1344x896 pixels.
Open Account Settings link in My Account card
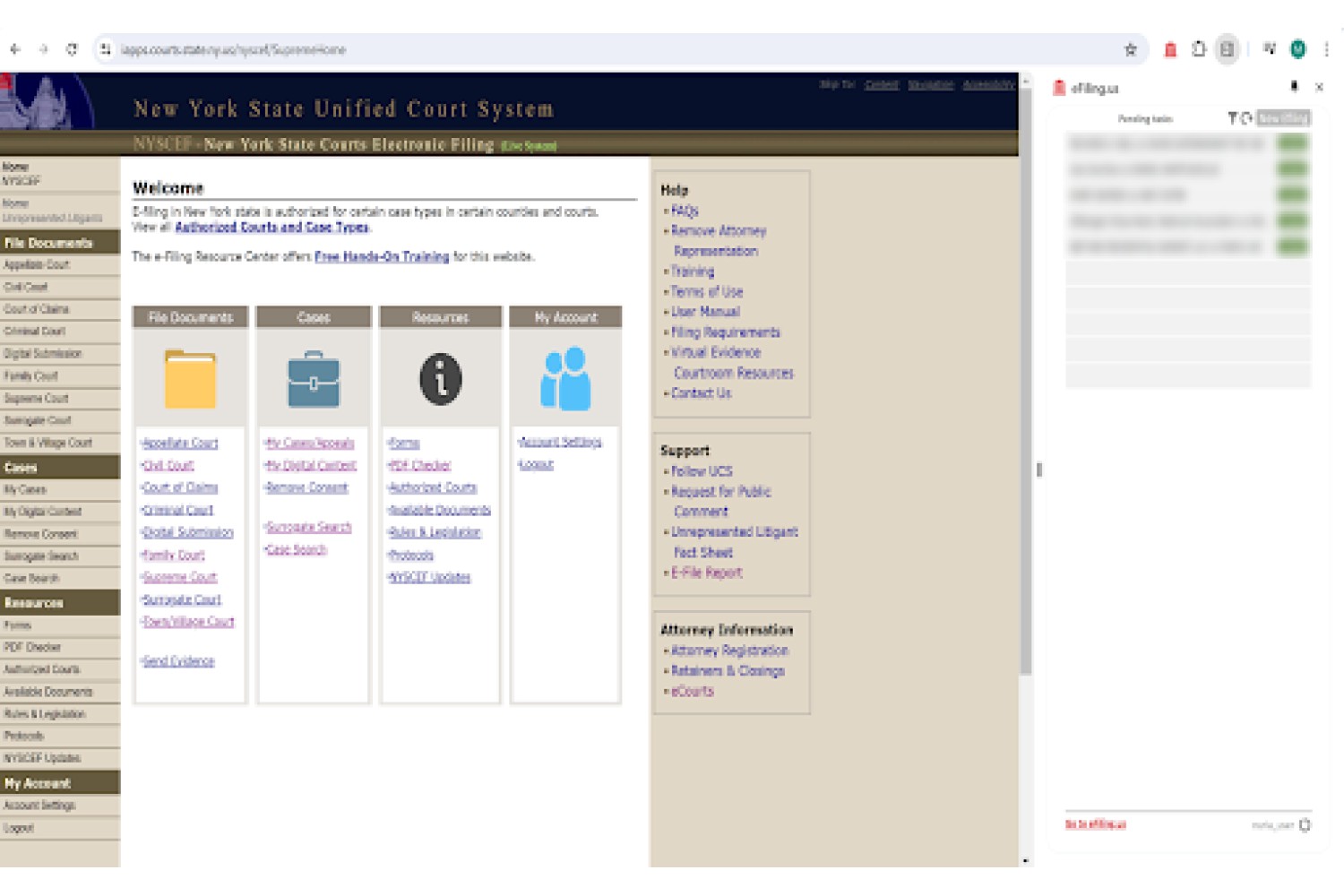561,442
